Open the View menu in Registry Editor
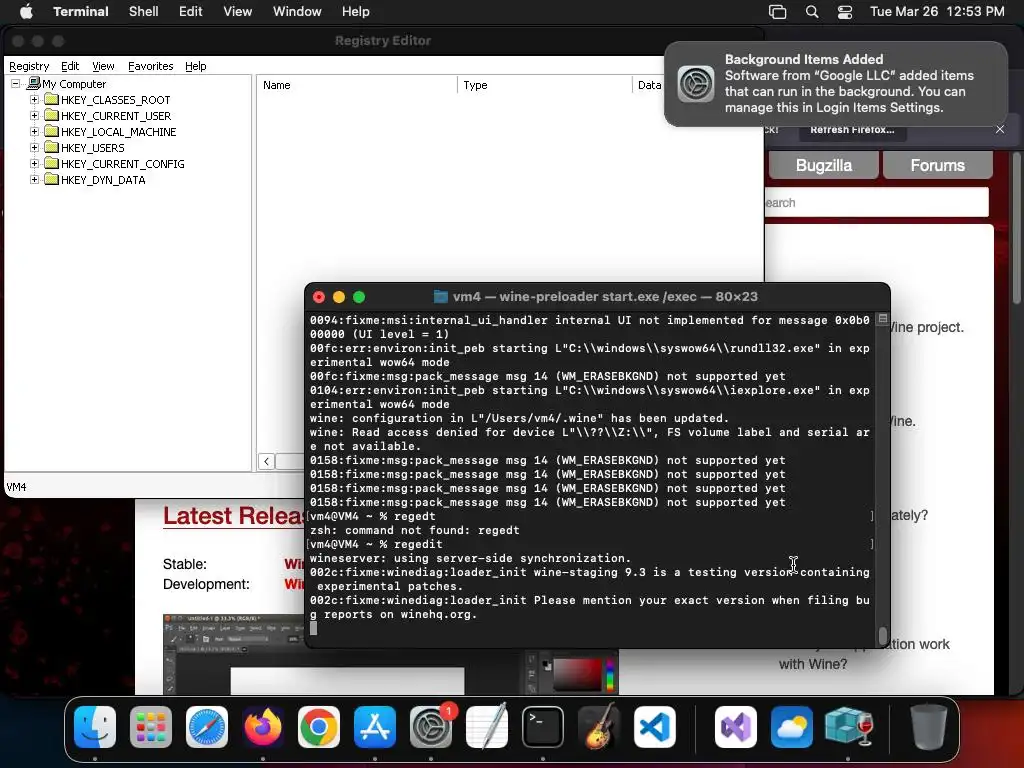This screenshot has height=768, width=1024. point(103,66)
